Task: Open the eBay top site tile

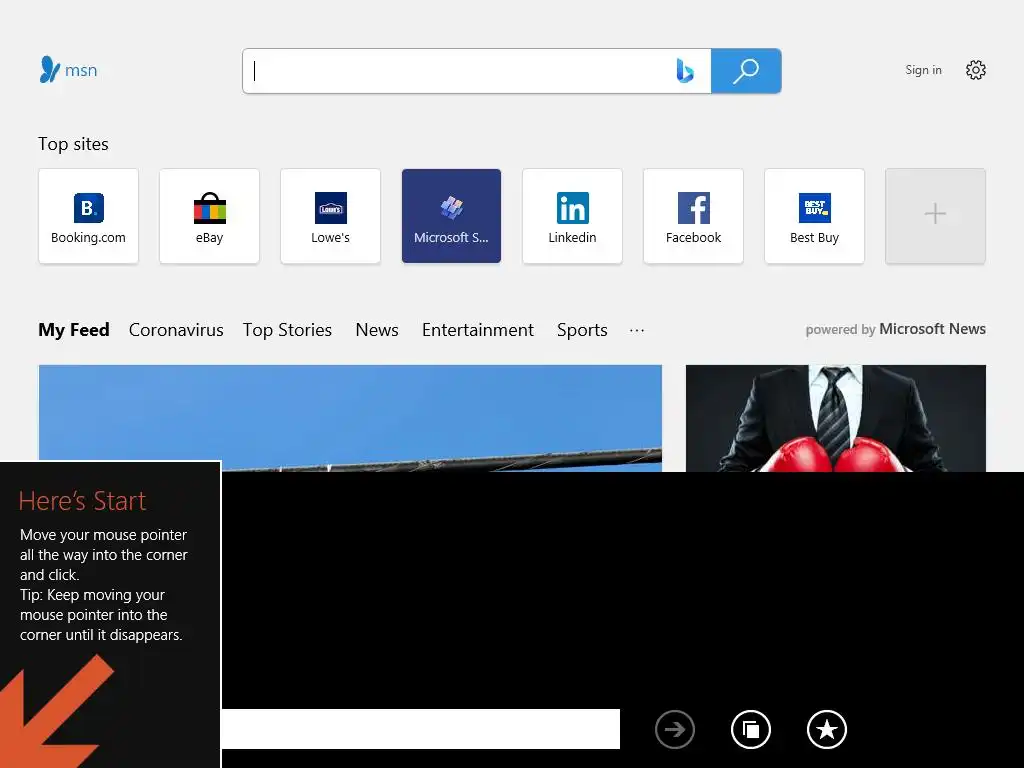Action: 209,216
